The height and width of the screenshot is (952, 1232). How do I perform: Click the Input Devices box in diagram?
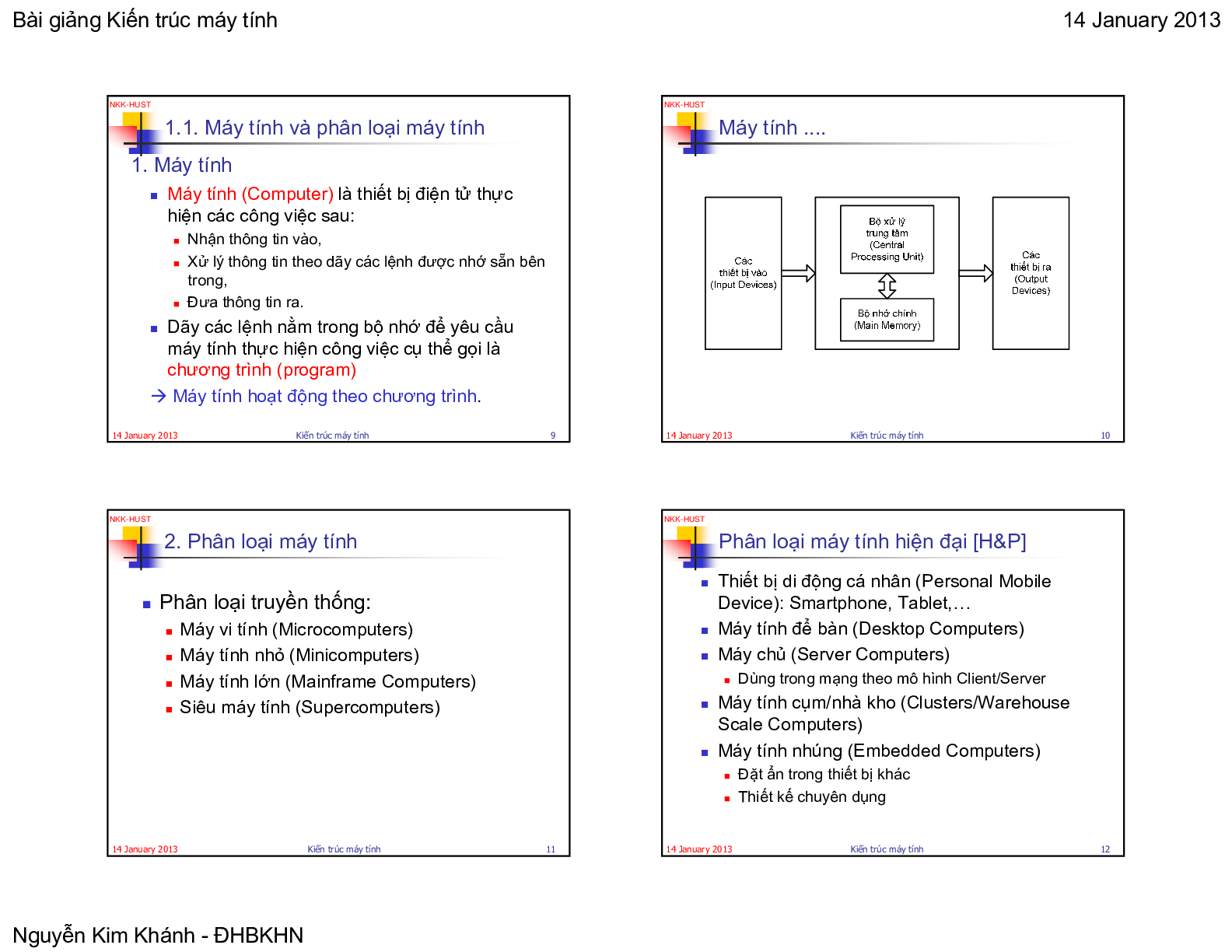(743, 273)
